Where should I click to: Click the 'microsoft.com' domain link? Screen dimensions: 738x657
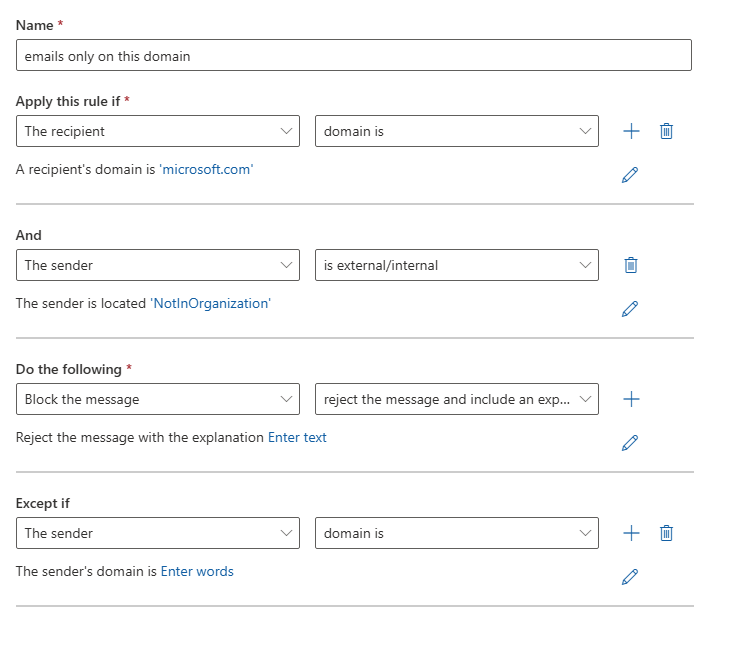click(x=206, y=169)
